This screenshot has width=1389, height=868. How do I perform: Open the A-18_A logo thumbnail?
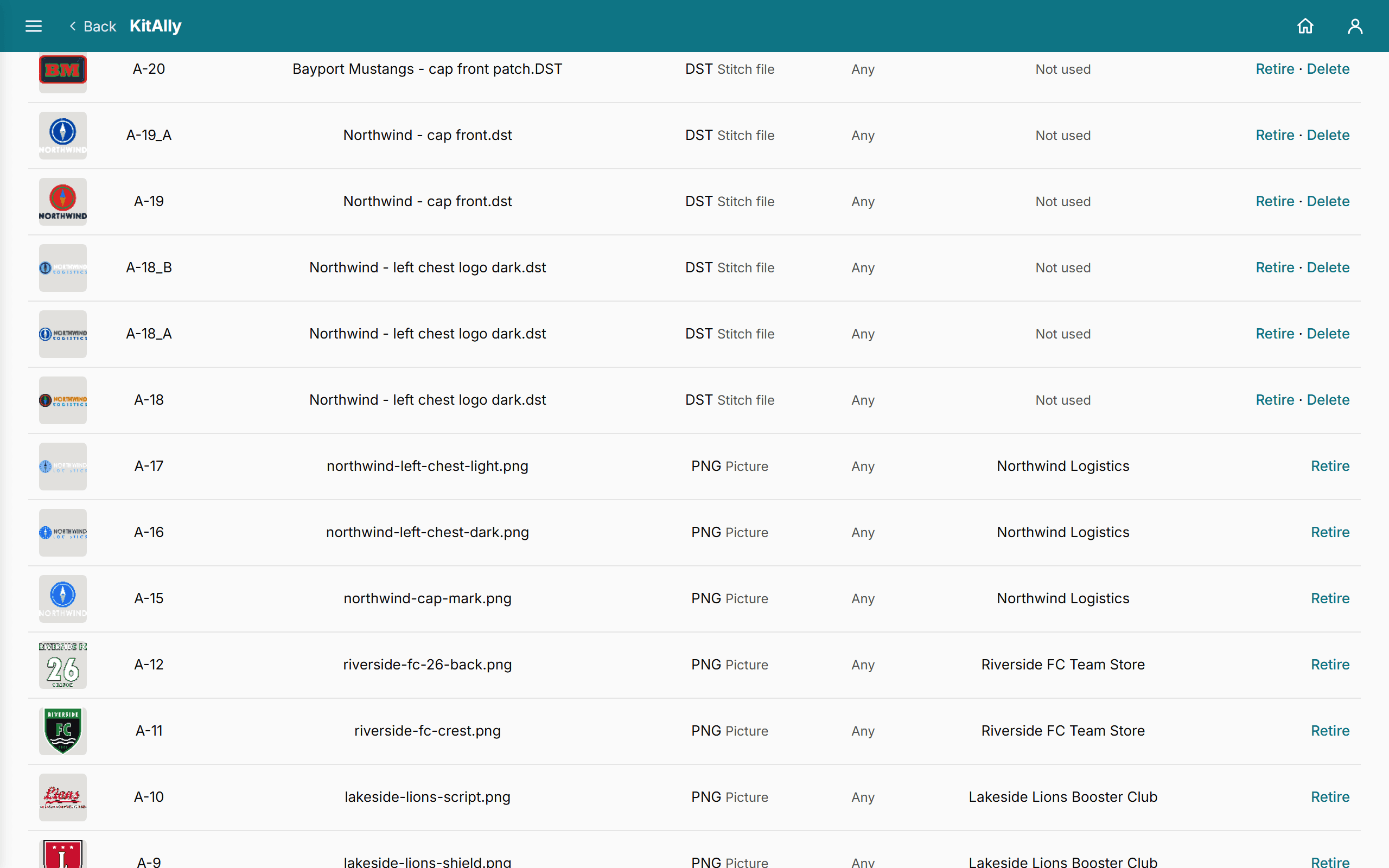coord(62,334)
